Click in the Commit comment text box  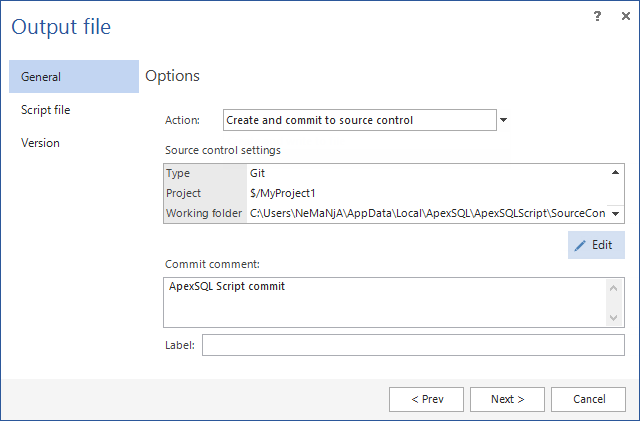(385, 302)
